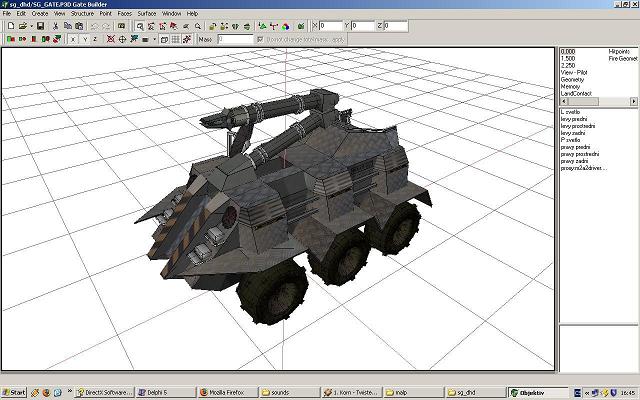Viewport: 640px width, 400px height.
Task: Click the Y coordinate input field
Action: click(362, 26)
